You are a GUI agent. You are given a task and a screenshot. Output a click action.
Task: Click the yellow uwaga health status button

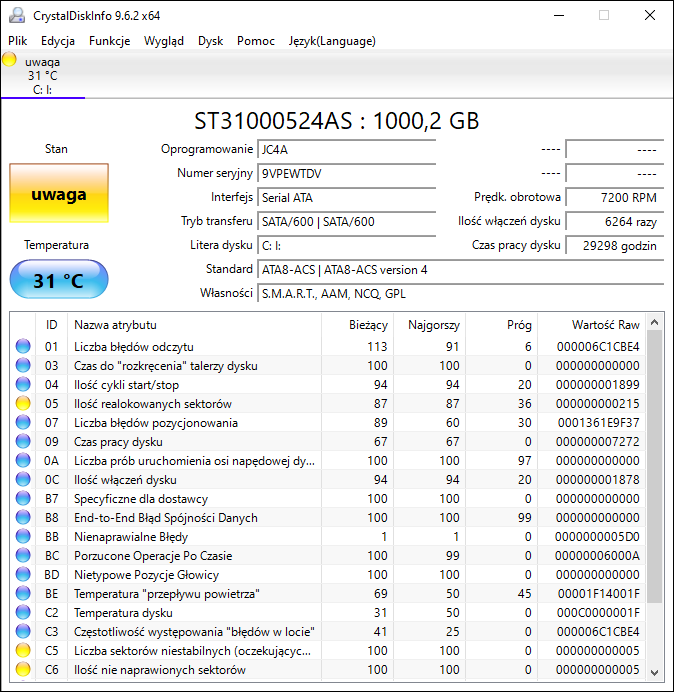59,193
